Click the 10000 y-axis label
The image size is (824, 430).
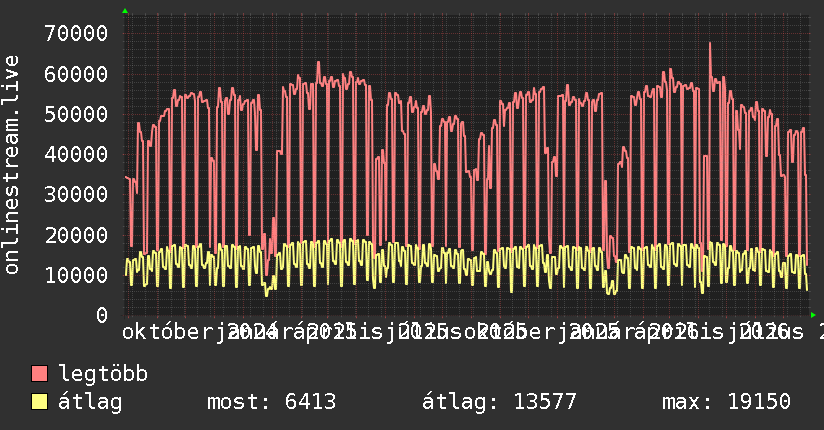(x=76, y=275)
